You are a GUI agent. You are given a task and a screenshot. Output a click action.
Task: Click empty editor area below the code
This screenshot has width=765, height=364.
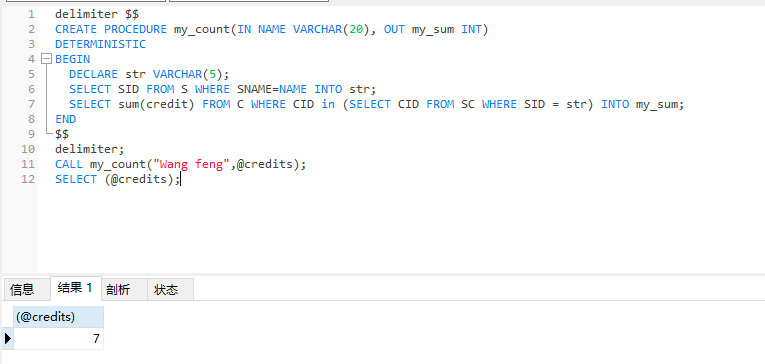pyautogui.click(x=390, y=229)
